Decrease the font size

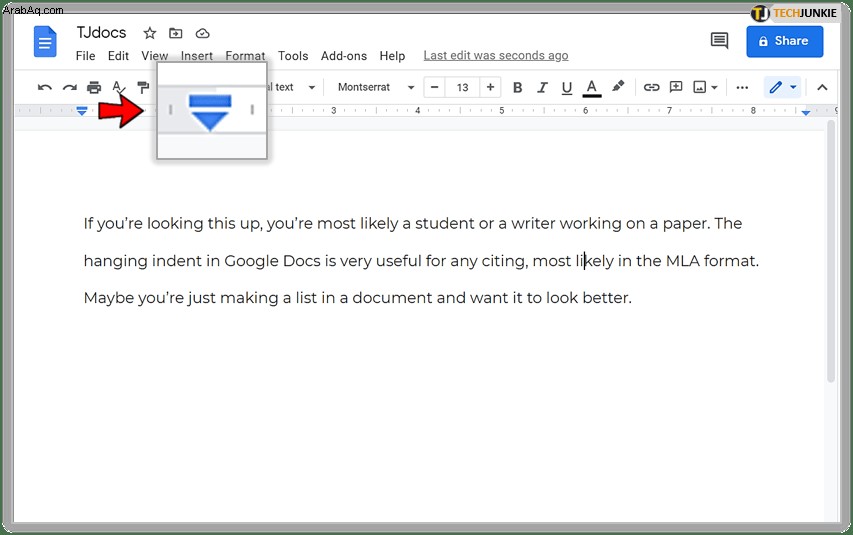pos(434,87)
